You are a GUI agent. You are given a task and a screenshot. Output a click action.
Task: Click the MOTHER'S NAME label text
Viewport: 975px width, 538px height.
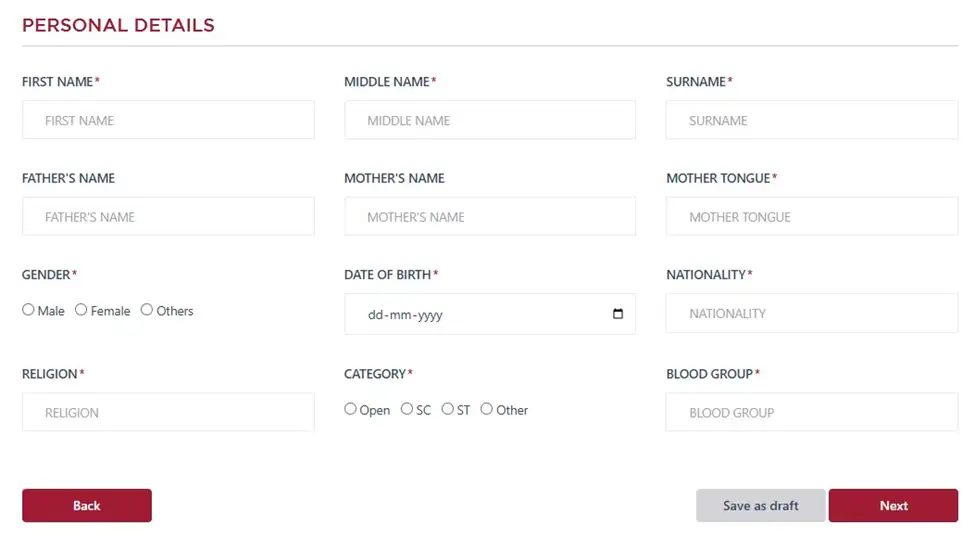pos(394,178)
